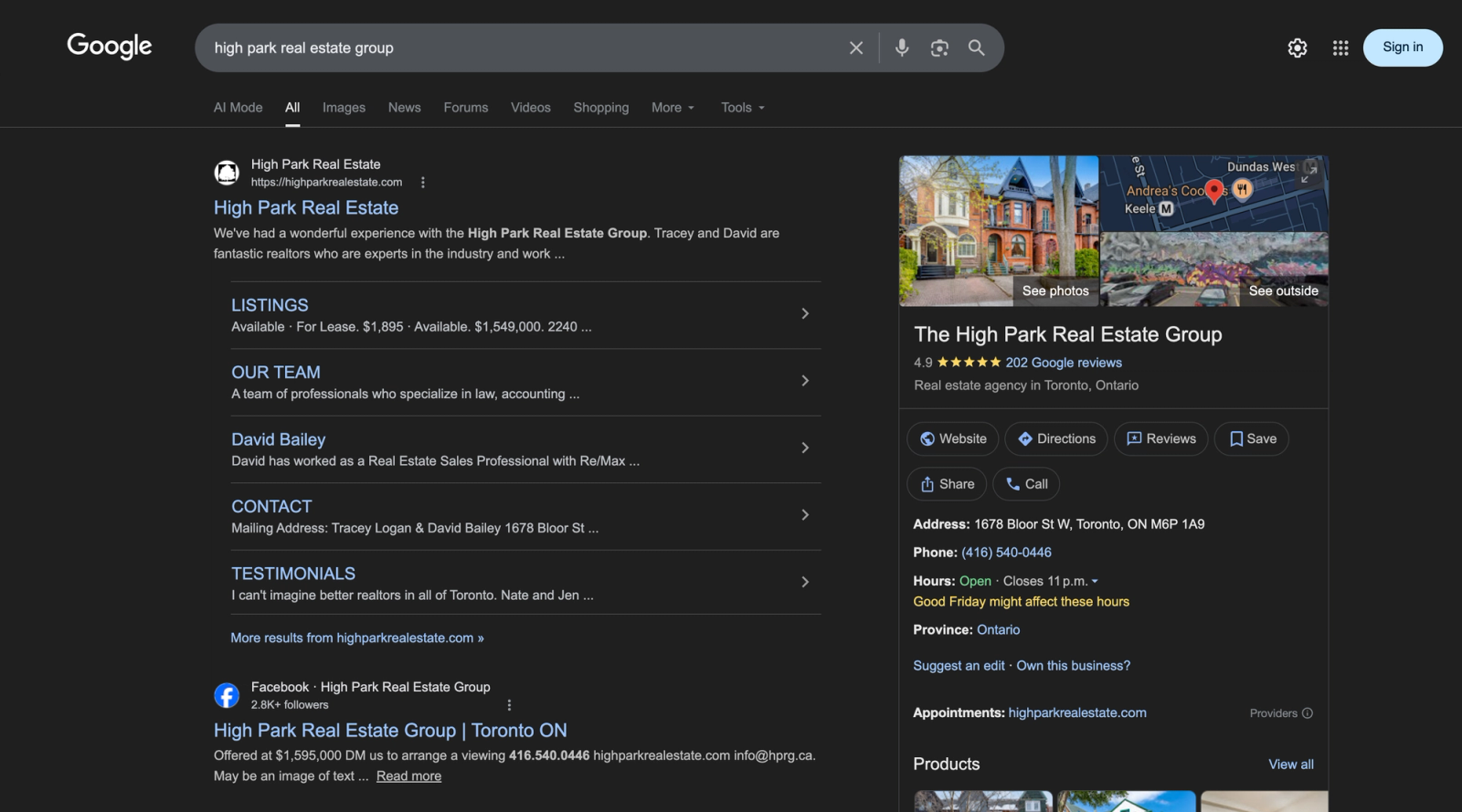
Task: Click the Google logo
Action: [x=110, y=46]
